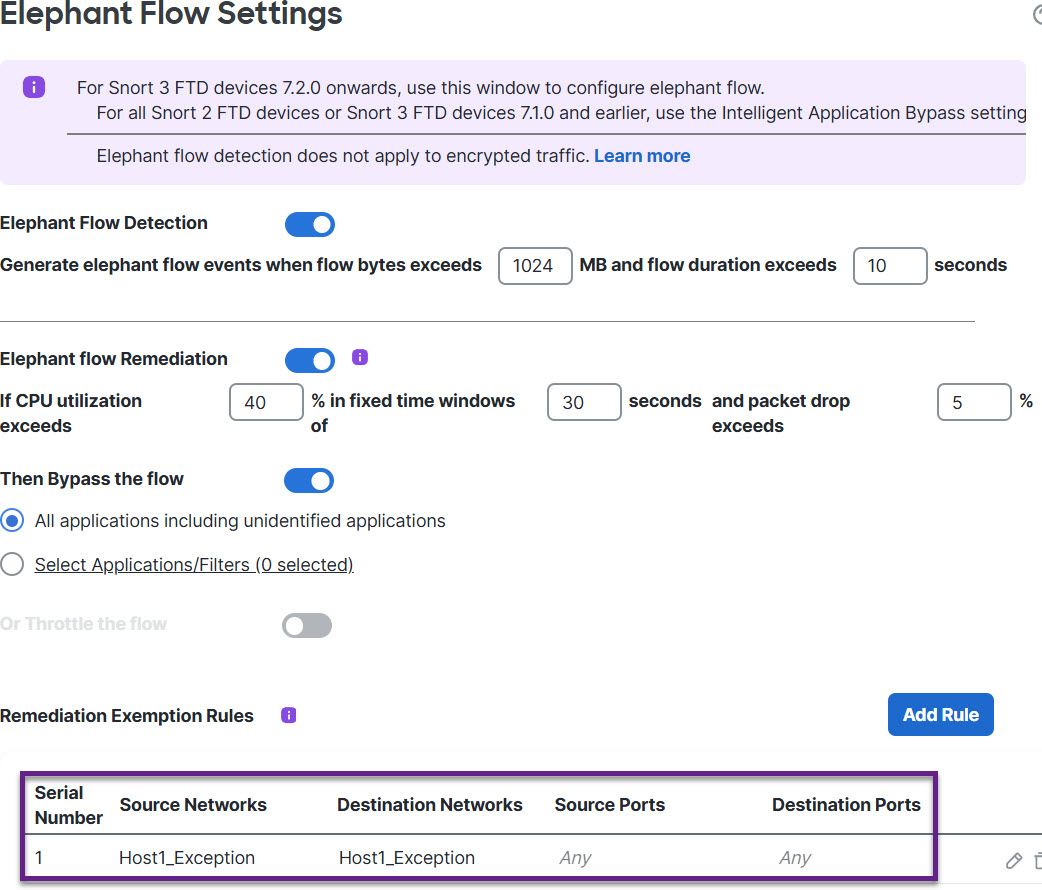Click info icon beside Elephant flow Remediation
This screenshot has height=890, width=1042.
[x=361, y=358]
